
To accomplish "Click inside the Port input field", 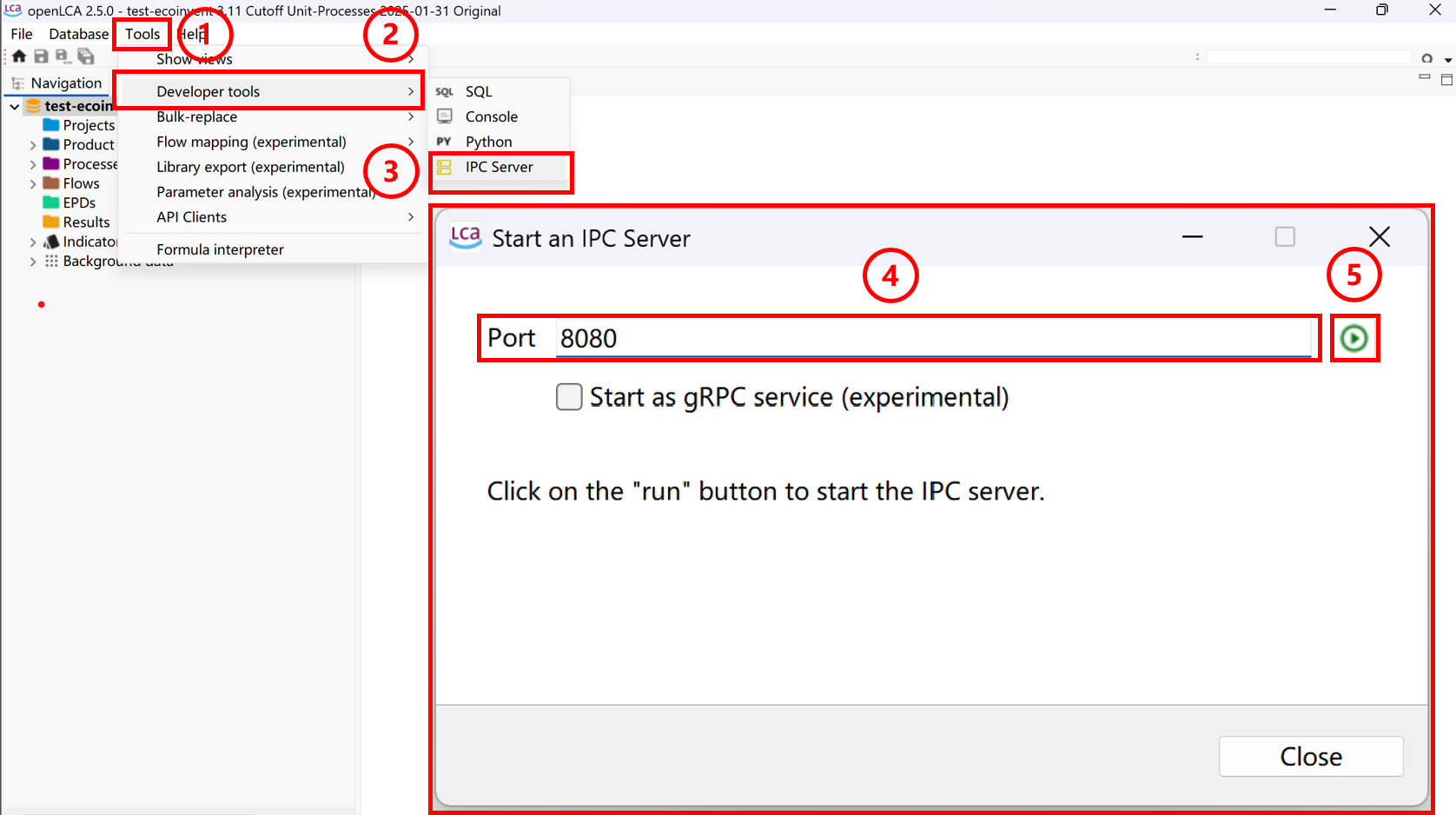I will tap(869, 338).
